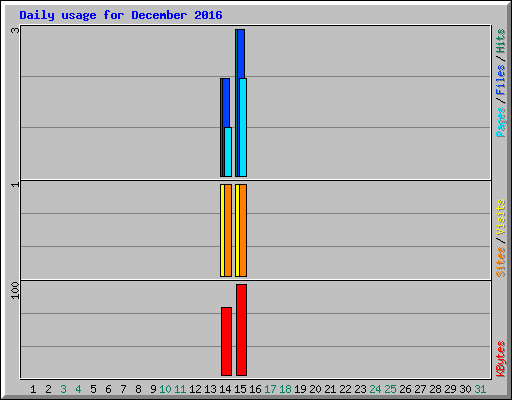This screenshot has height=400, width=512.
Task: Click day 19 on the x-axis
Action: (x=300, y=389)
